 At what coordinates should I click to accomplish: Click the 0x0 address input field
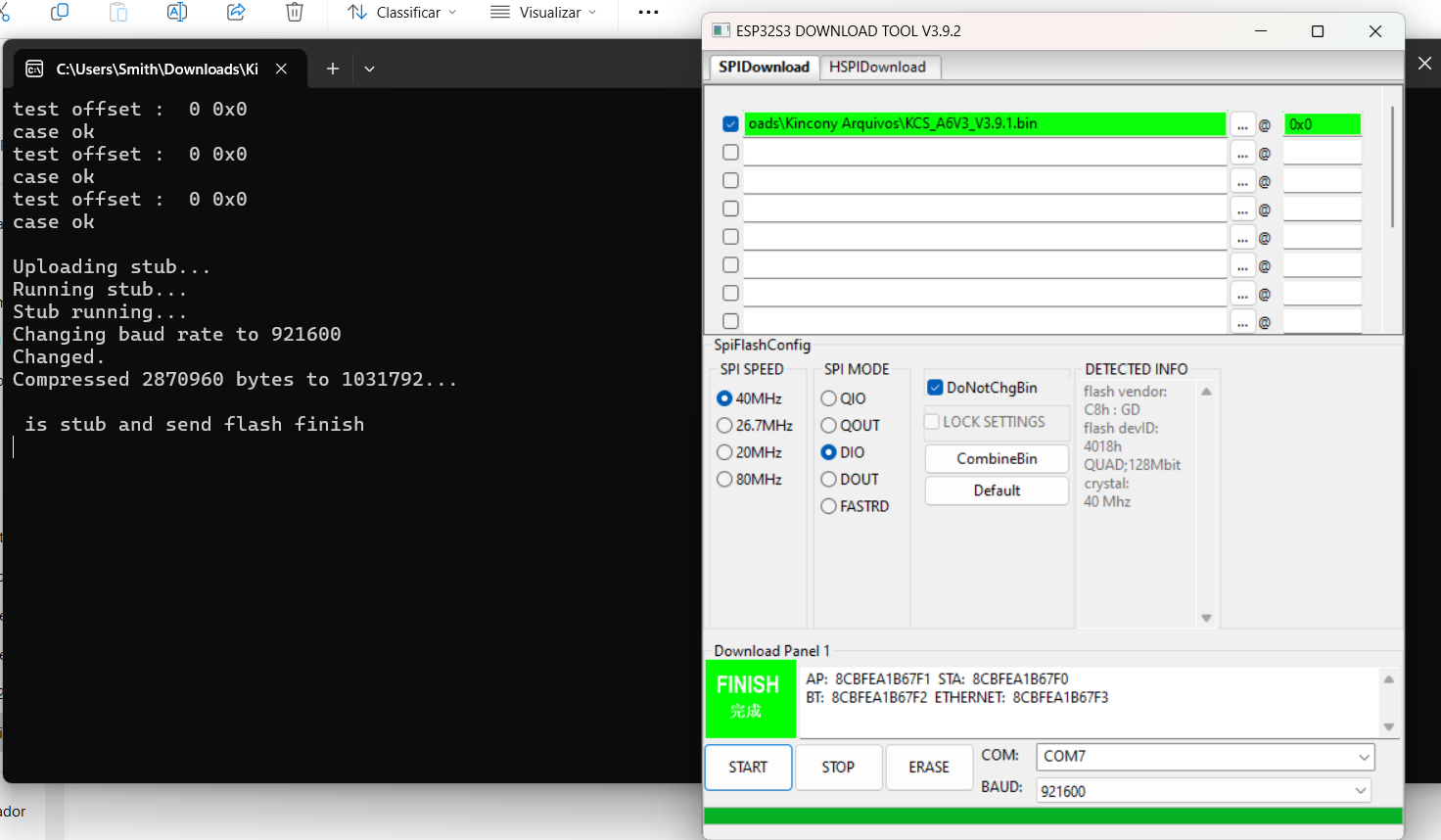pyautogui.click(x=1322, y=124)
